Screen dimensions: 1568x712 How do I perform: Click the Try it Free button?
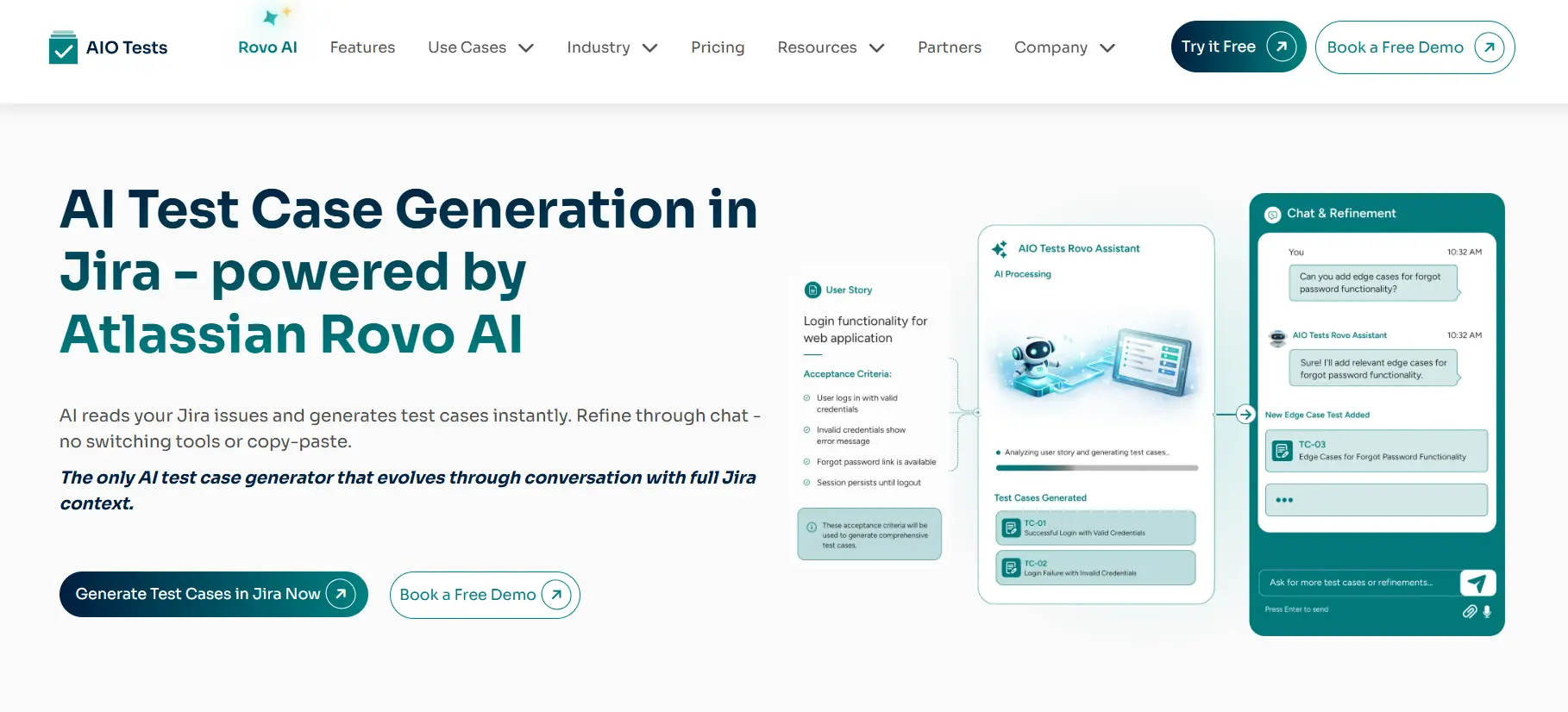[1239, 47]
